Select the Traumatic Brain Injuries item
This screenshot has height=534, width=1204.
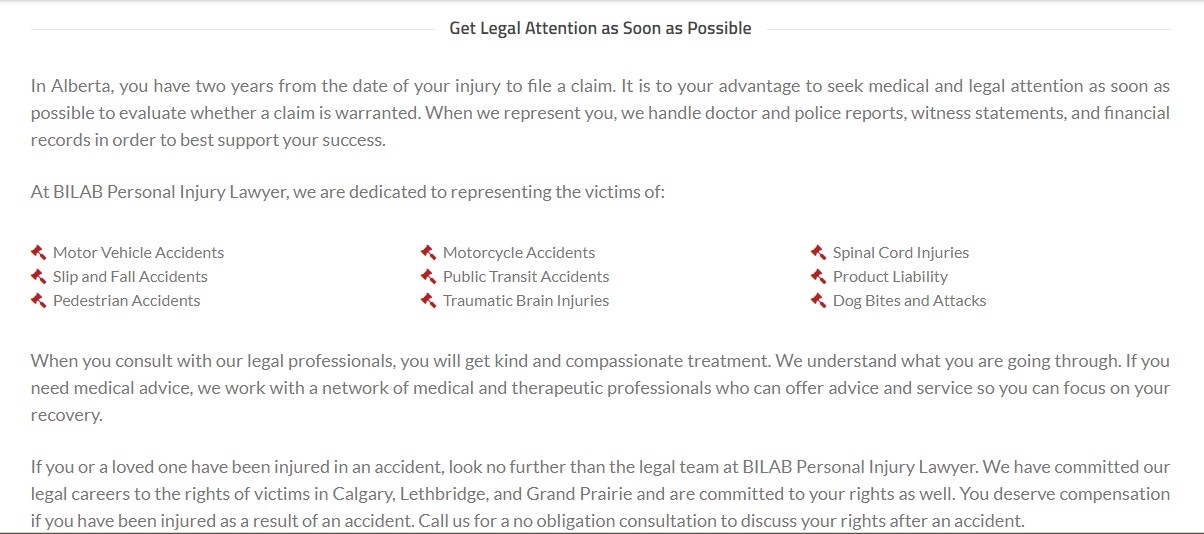526,301
